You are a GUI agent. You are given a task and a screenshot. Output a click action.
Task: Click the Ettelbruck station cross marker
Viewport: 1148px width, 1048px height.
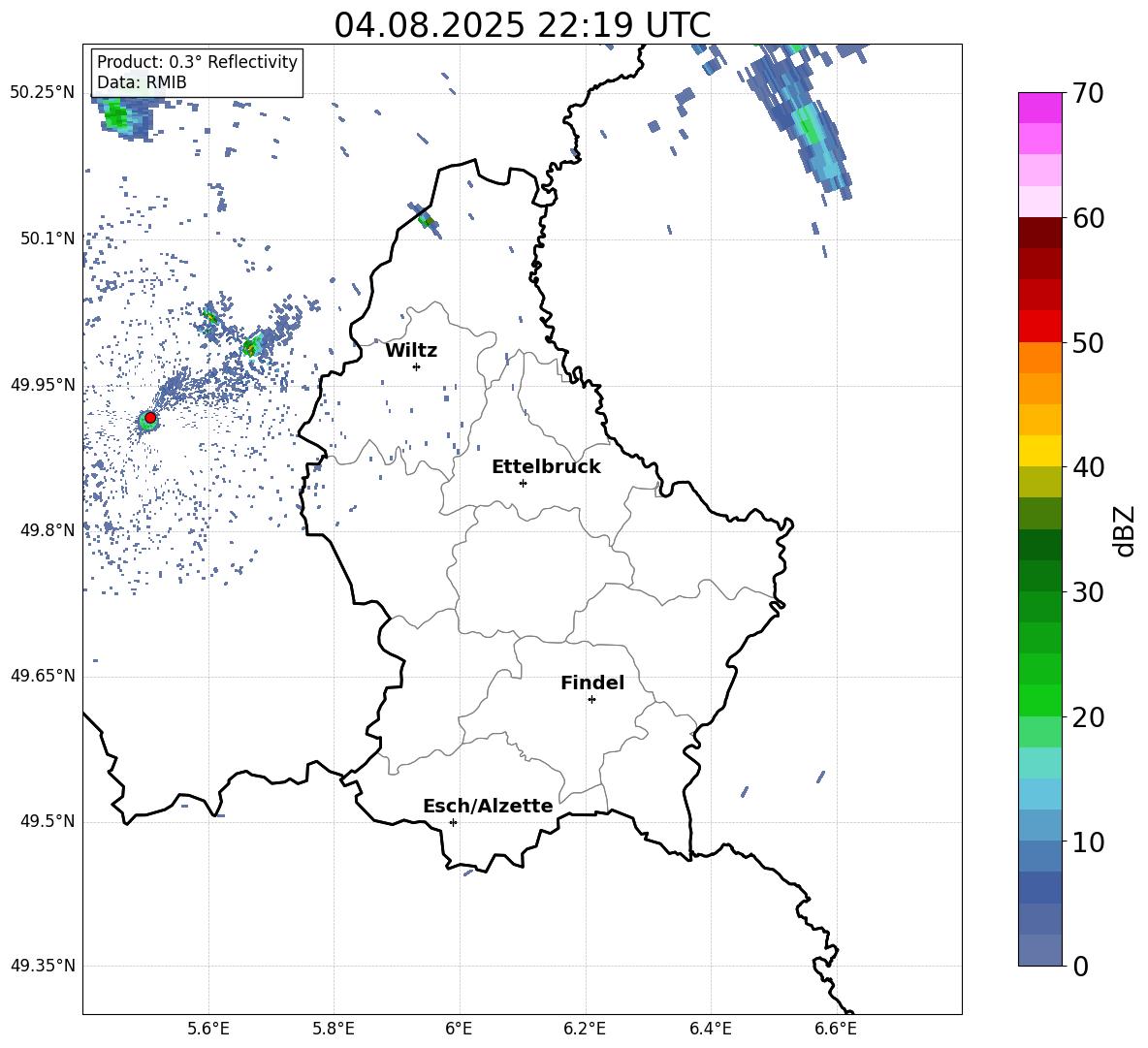pos(523,483)
